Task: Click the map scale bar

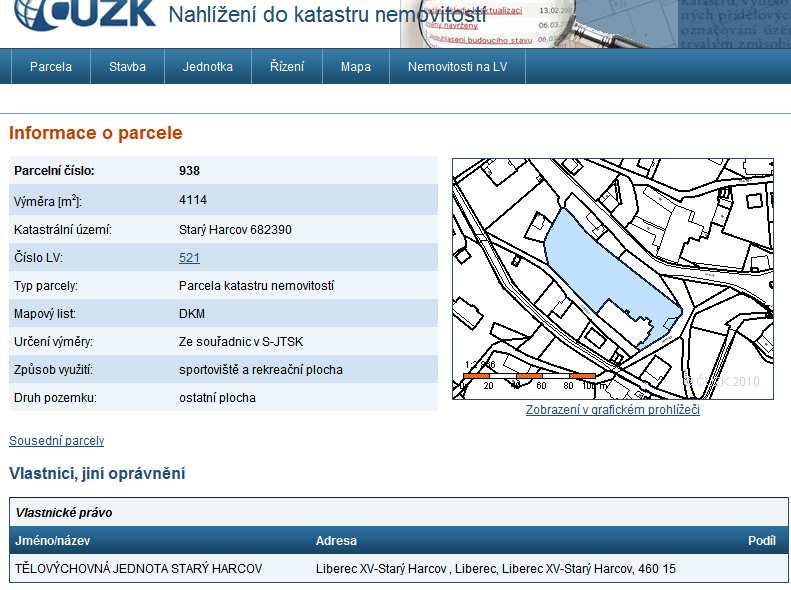Action: (x=529, y=376)
